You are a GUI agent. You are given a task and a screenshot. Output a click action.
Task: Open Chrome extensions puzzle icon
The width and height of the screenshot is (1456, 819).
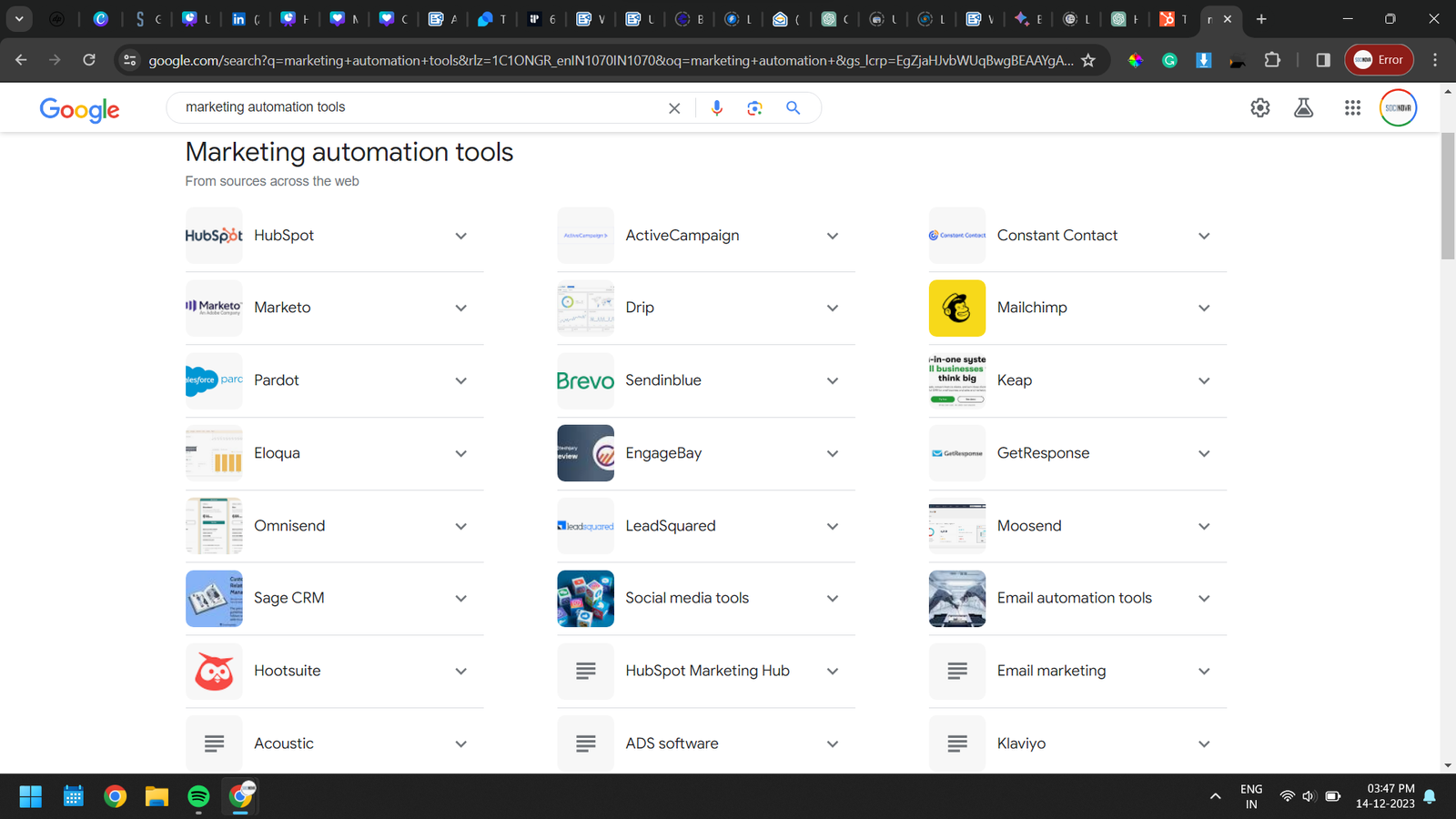click(x=1272, y=60)
